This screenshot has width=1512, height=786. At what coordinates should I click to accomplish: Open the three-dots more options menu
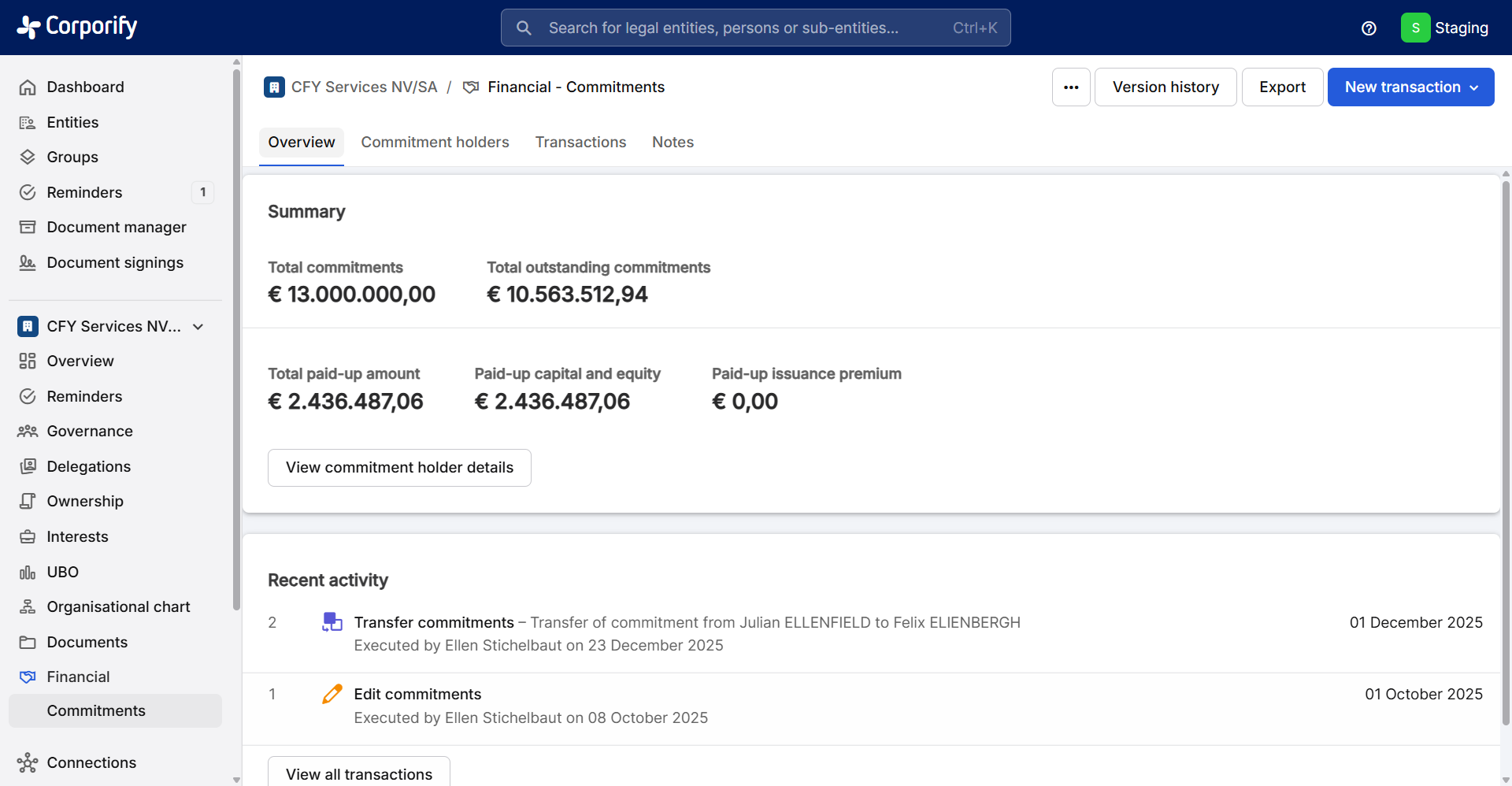pos(1071,87)
